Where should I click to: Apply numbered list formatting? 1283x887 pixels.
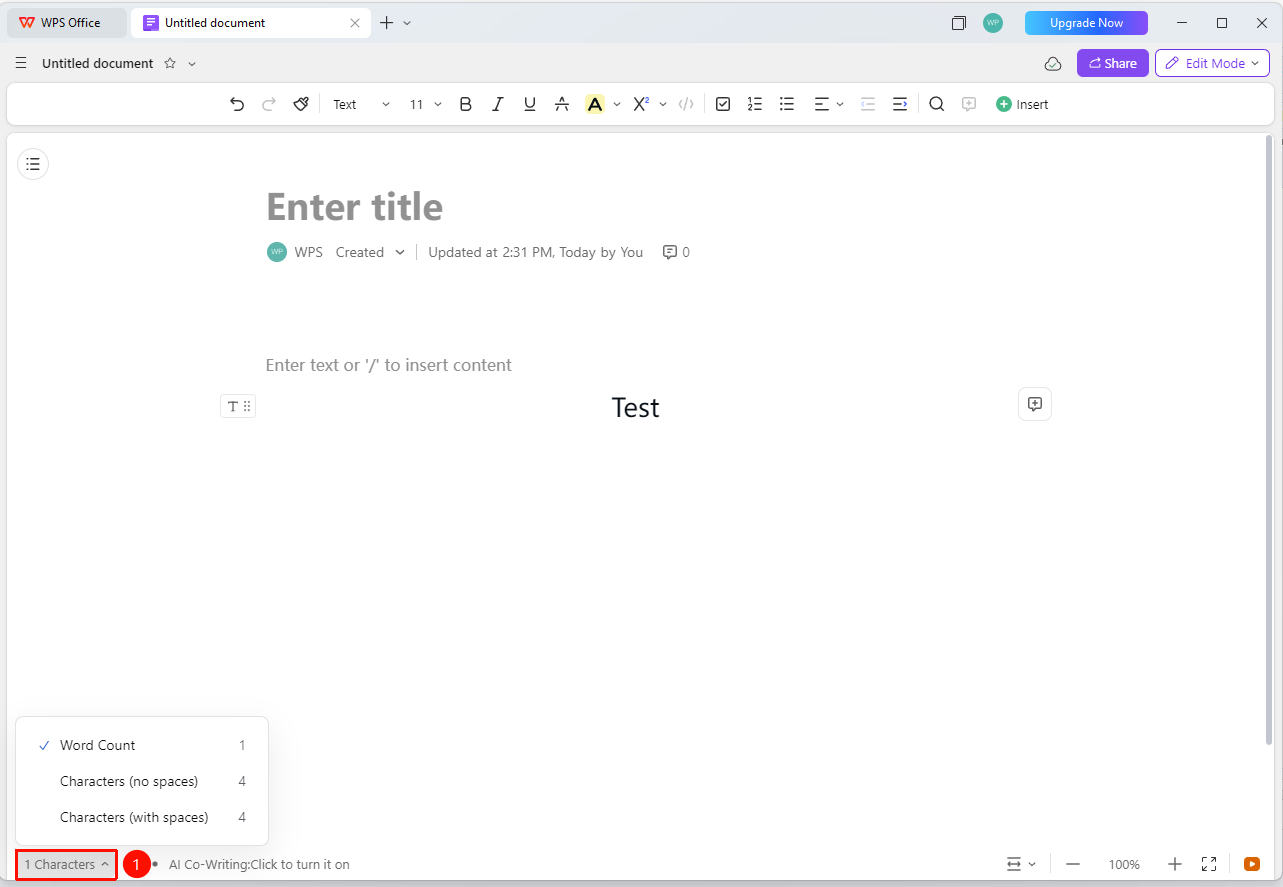(755, 104)
